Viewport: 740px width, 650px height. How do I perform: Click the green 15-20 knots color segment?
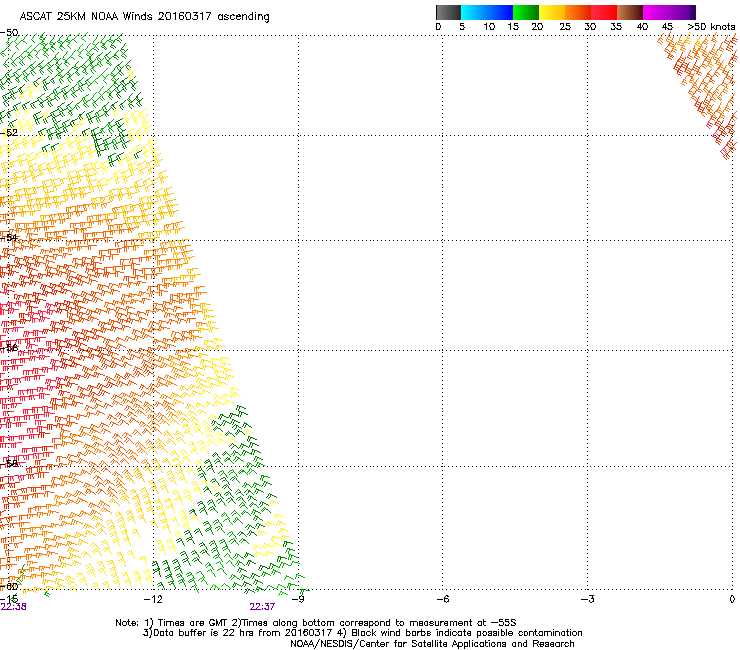click(x=526, y=12)
